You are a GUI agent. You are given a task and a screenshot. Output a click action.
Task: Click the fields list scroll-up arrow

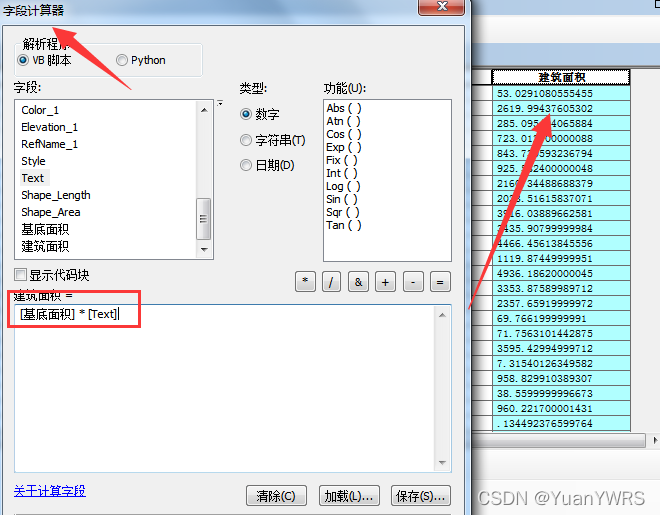point(204,110)
